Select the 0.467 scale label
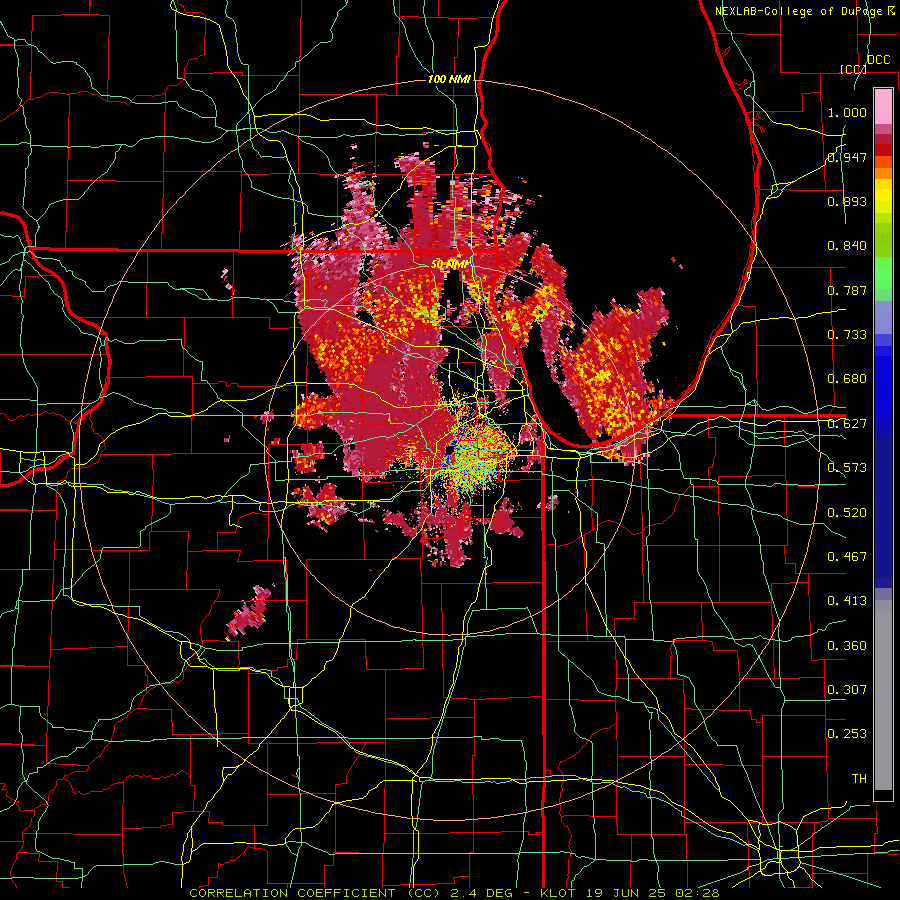Viewport: 900px width, 900px height. [847, 557]
